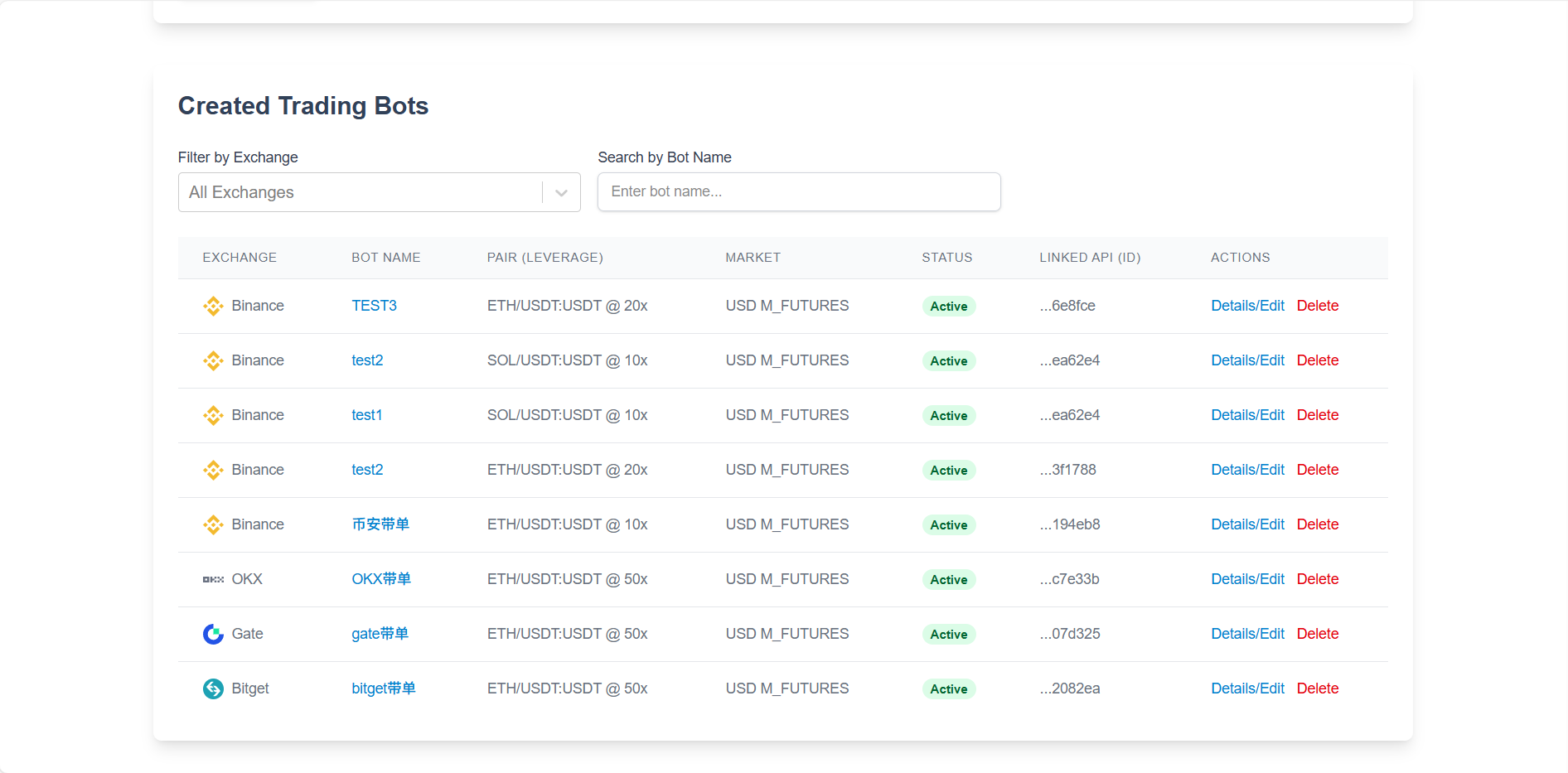
Task: Open Details/Edit for the 币安带单 bot
Action: click(1247, 524)
